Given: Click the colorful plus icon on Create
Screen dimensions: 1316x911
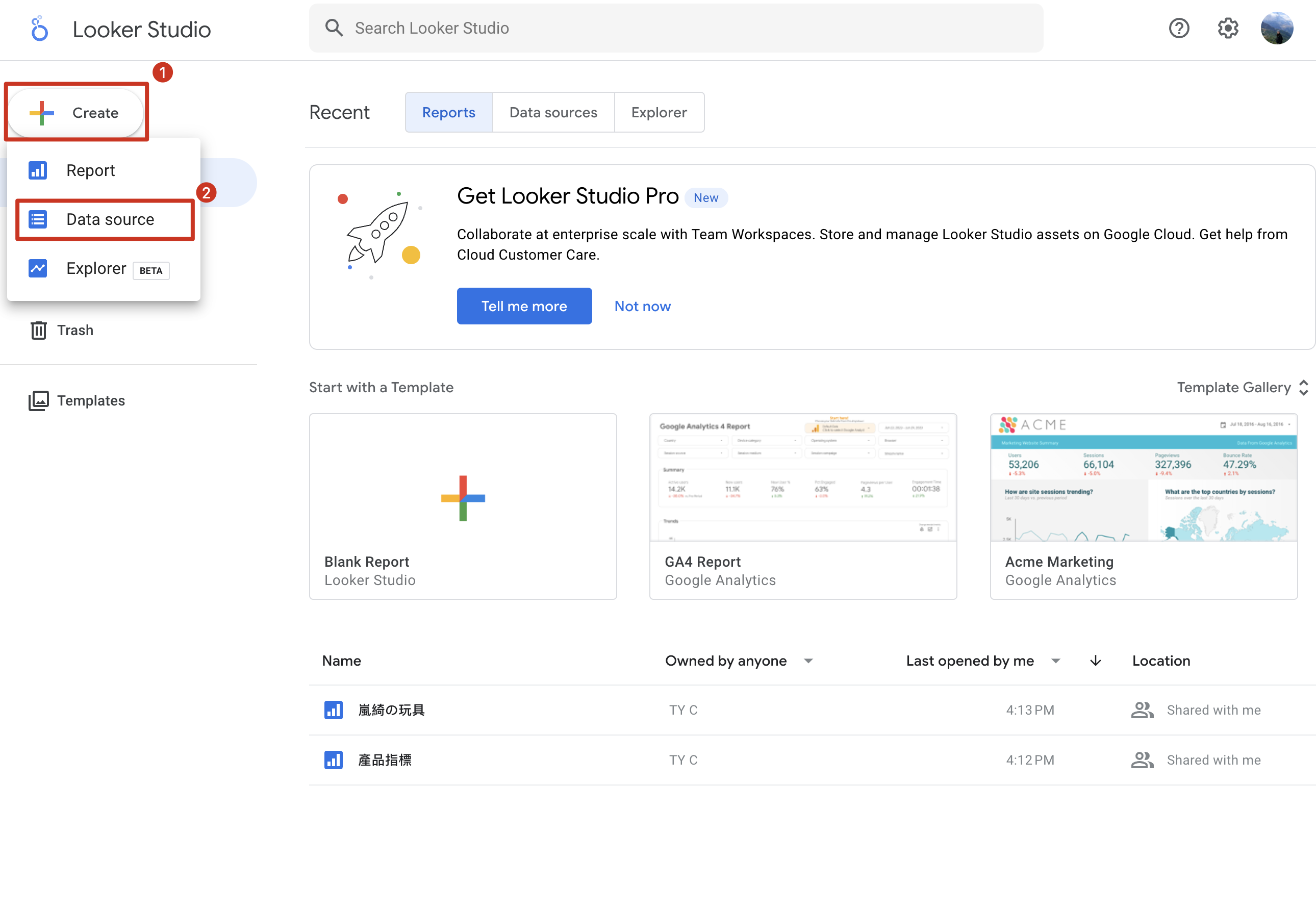Looking at the screenshot, I should coord(42,113).
